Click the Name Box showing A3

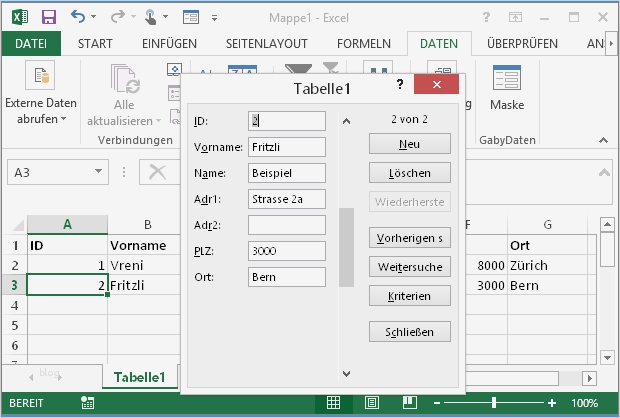[x=50, y=172]
